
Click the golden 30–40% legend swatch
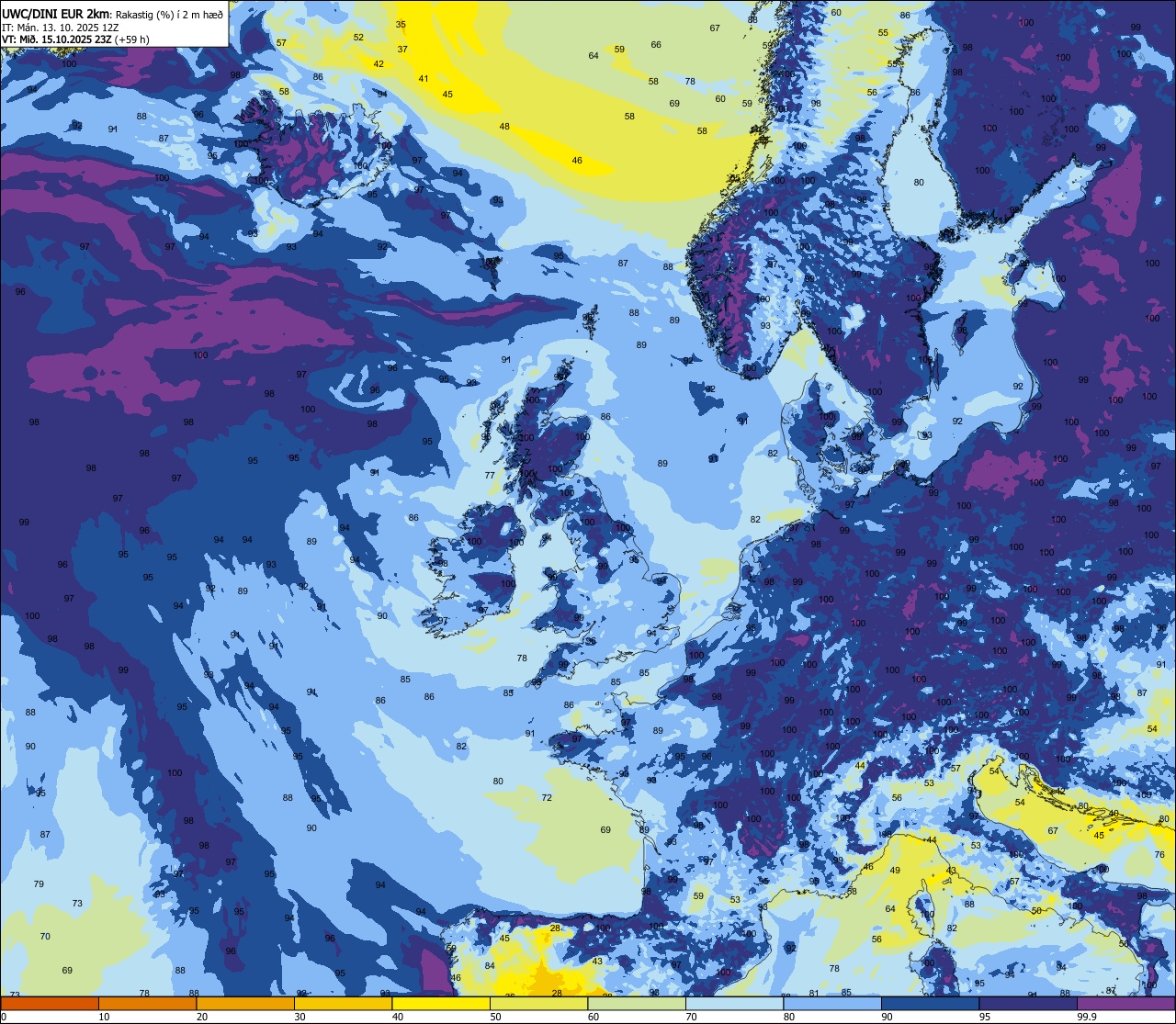pos(343,1003)
